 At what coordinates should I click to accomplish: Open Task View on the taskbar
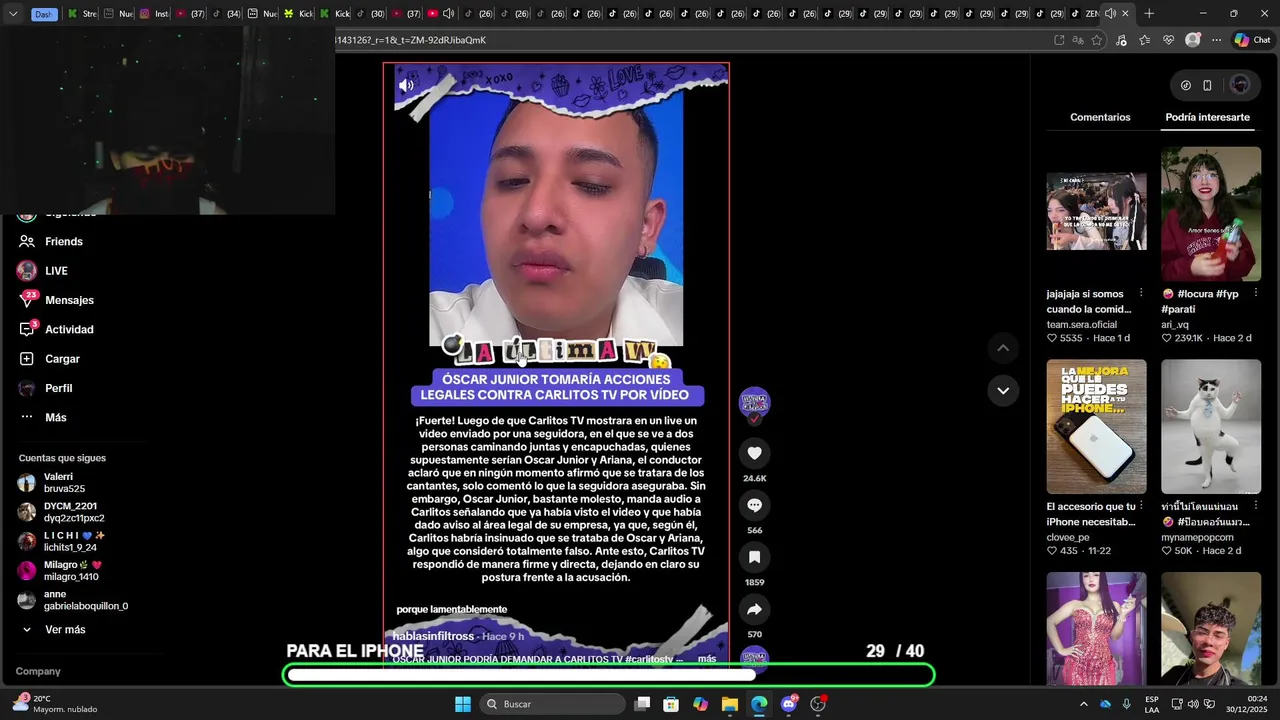point(642,704)
